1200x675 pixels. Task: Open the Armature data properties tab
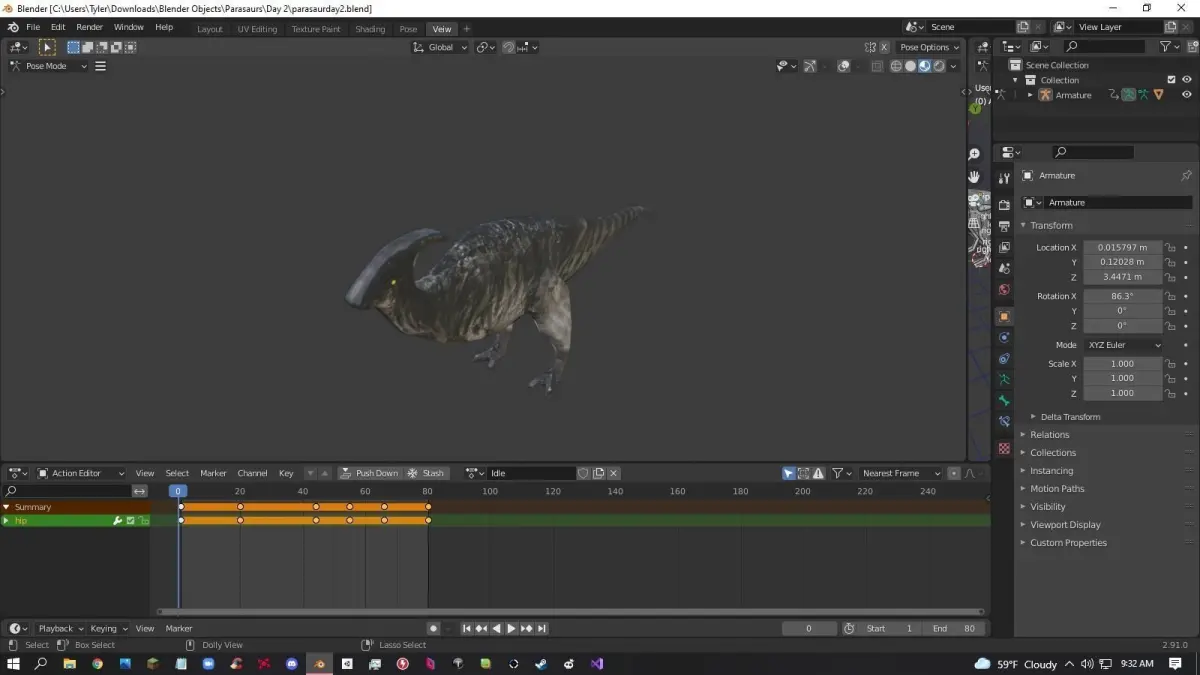point(1004,379)
